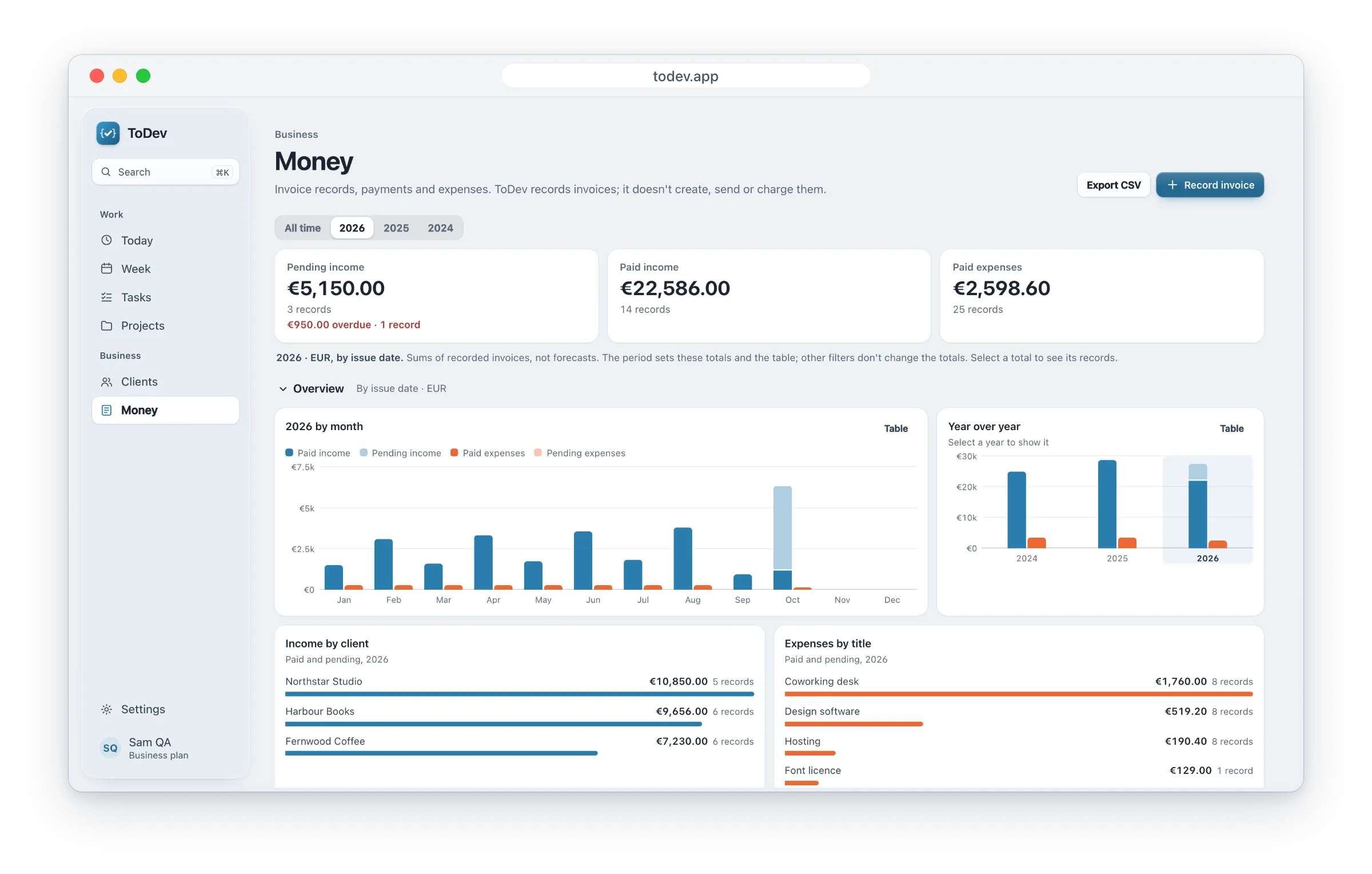
Task: Click the Fernwood Coffee client row
Action: coord(519,745)
